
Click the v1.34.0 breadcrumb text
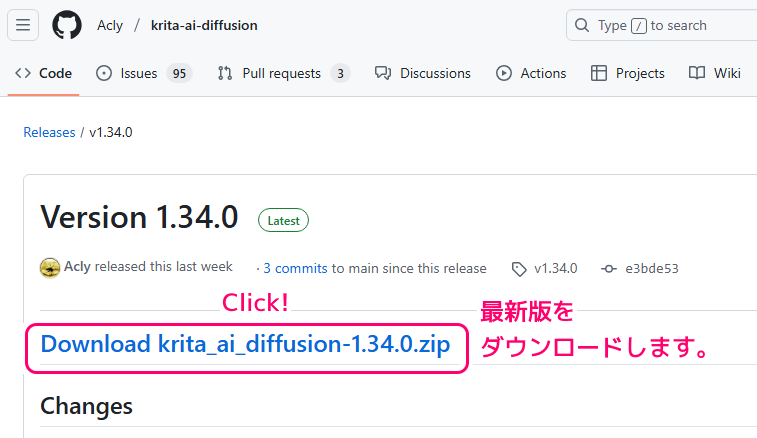[111, 132]
